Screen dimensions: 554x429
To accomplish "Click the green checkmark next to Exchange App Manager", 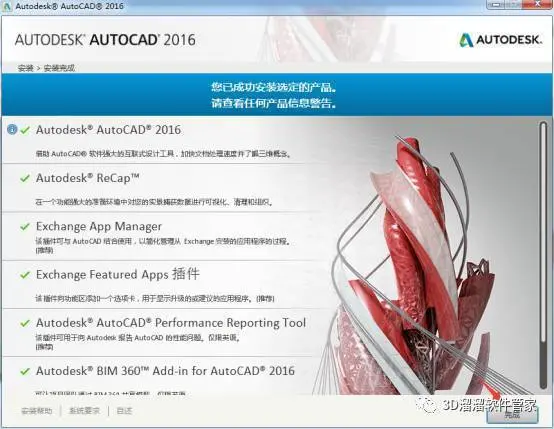I will pos(25,227).
